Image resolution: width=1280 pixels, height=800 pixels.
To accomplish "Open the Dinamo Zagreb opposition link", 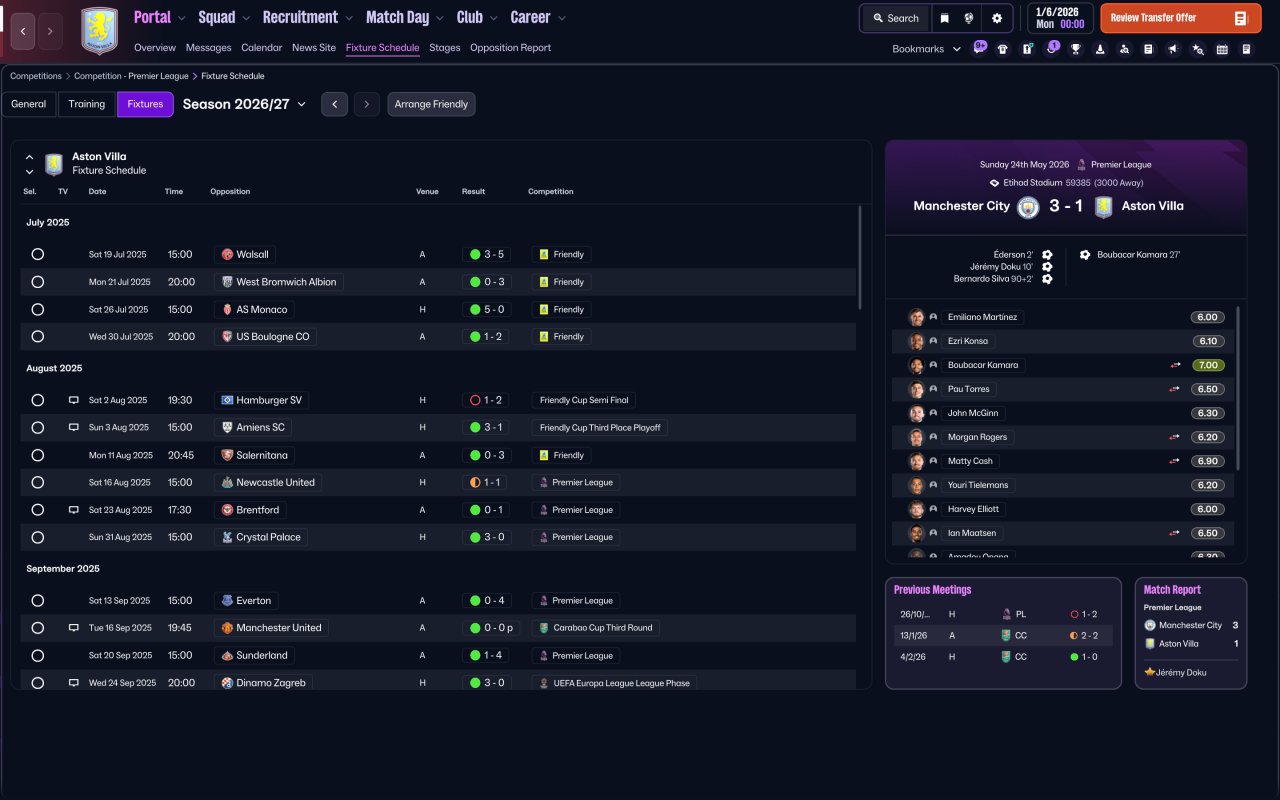I will pyautogui.click(x=264, y=683).
